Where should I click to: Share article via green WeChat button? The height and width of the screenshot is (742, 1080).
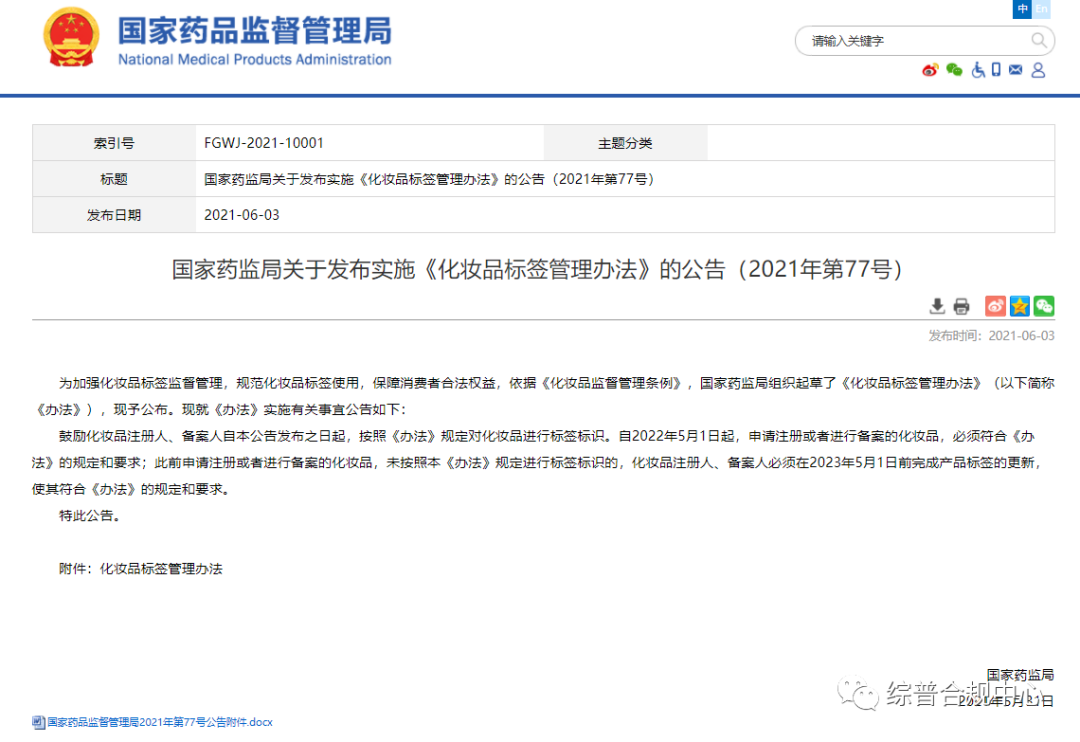tap(1044, 306)
